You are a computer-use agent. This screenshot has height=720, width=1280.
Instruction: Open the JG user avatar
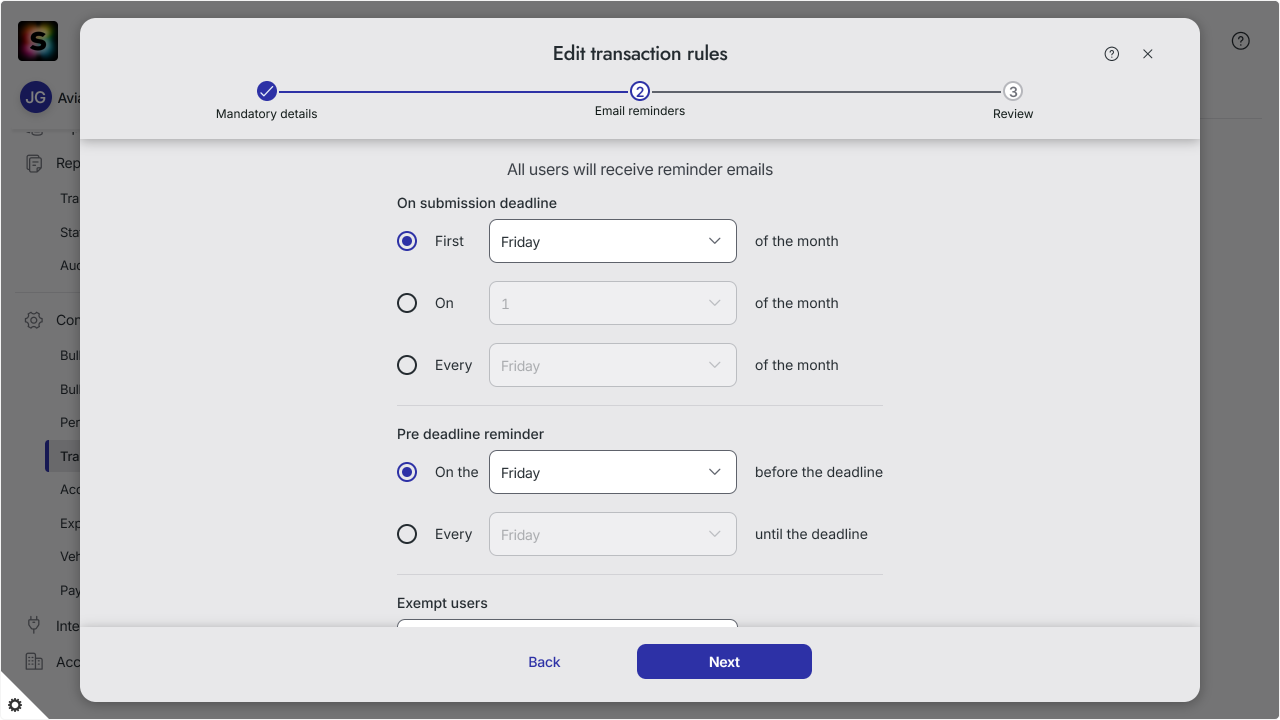pyautogui.click(x=36, y=98)
